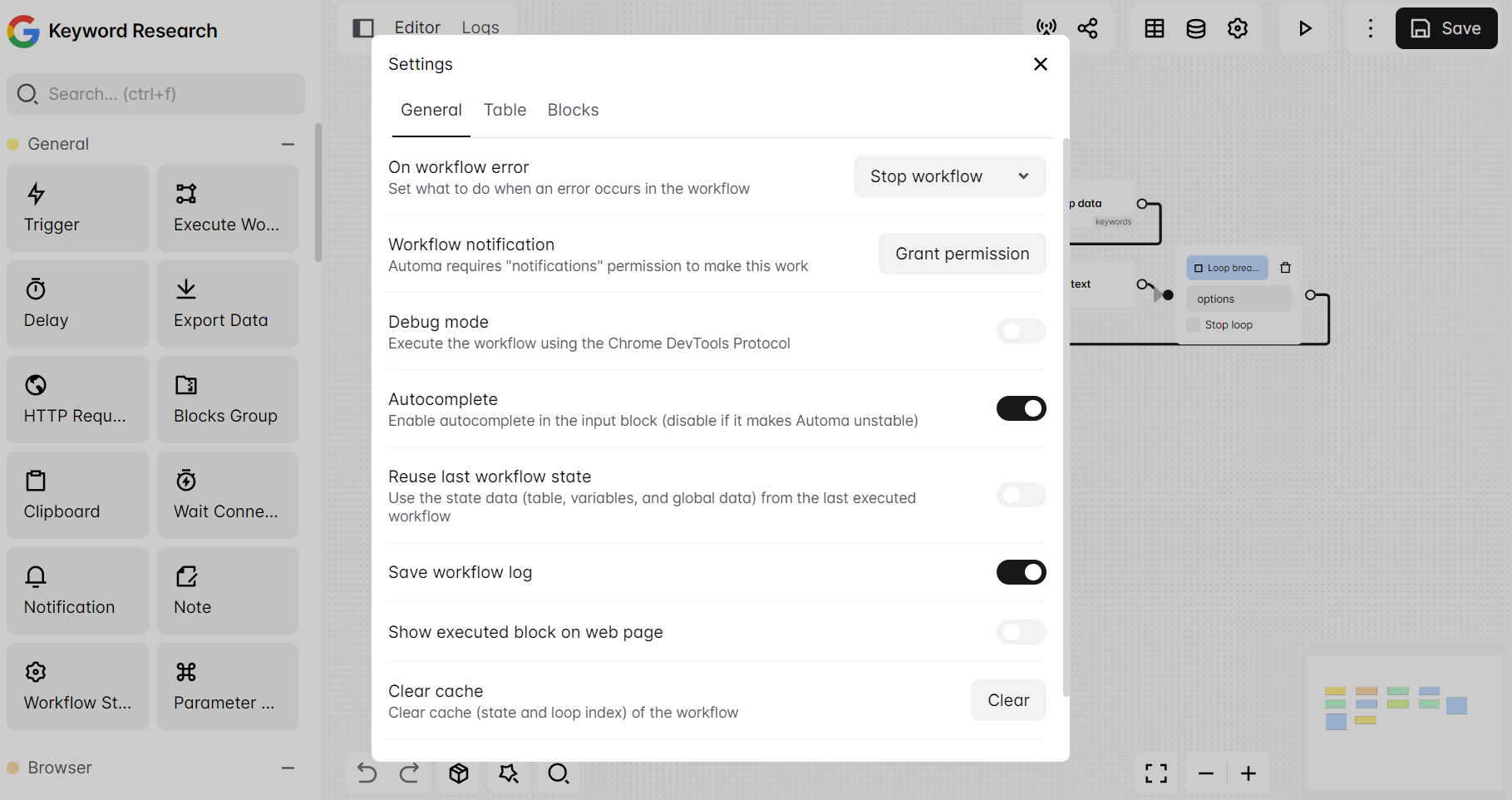Disable the Autocomplete toggle
The height and width of the screenshot is (800, 1512).
point(1021,408)
